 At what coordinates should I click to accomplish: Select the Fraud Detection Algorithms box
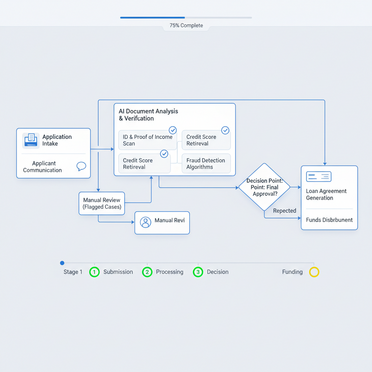coord(206,164)
